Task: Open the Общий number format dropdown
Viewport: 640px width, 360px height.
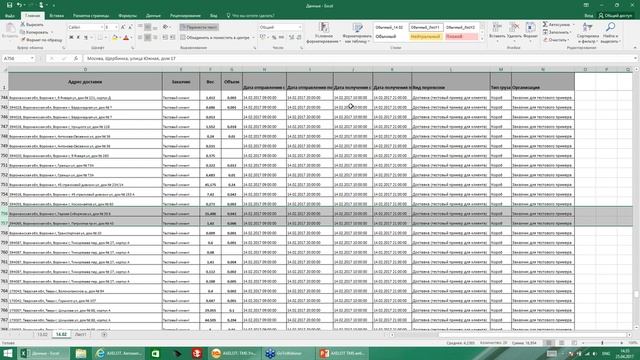Action: (x=300, y=27)
